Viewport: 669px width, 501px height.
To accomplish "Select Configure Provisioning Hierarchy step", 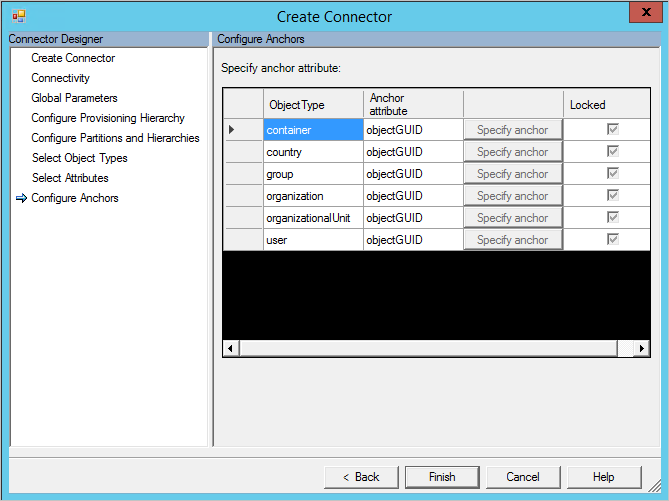I will [x=108, y=118].
